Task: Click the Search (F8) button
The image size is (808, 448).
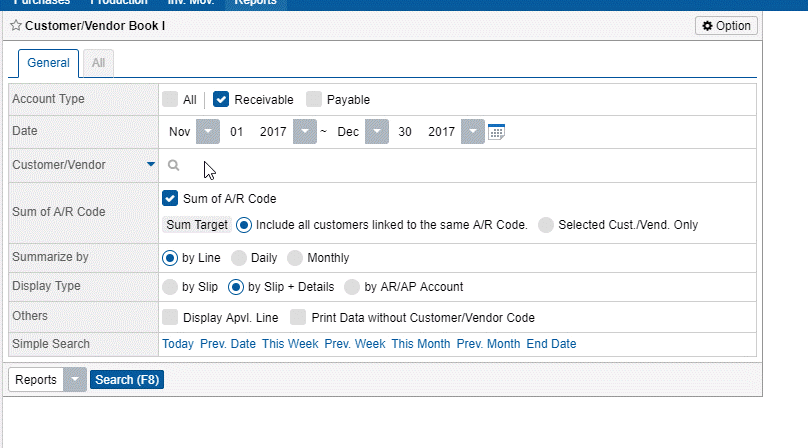Action: (x=127, y=380)
